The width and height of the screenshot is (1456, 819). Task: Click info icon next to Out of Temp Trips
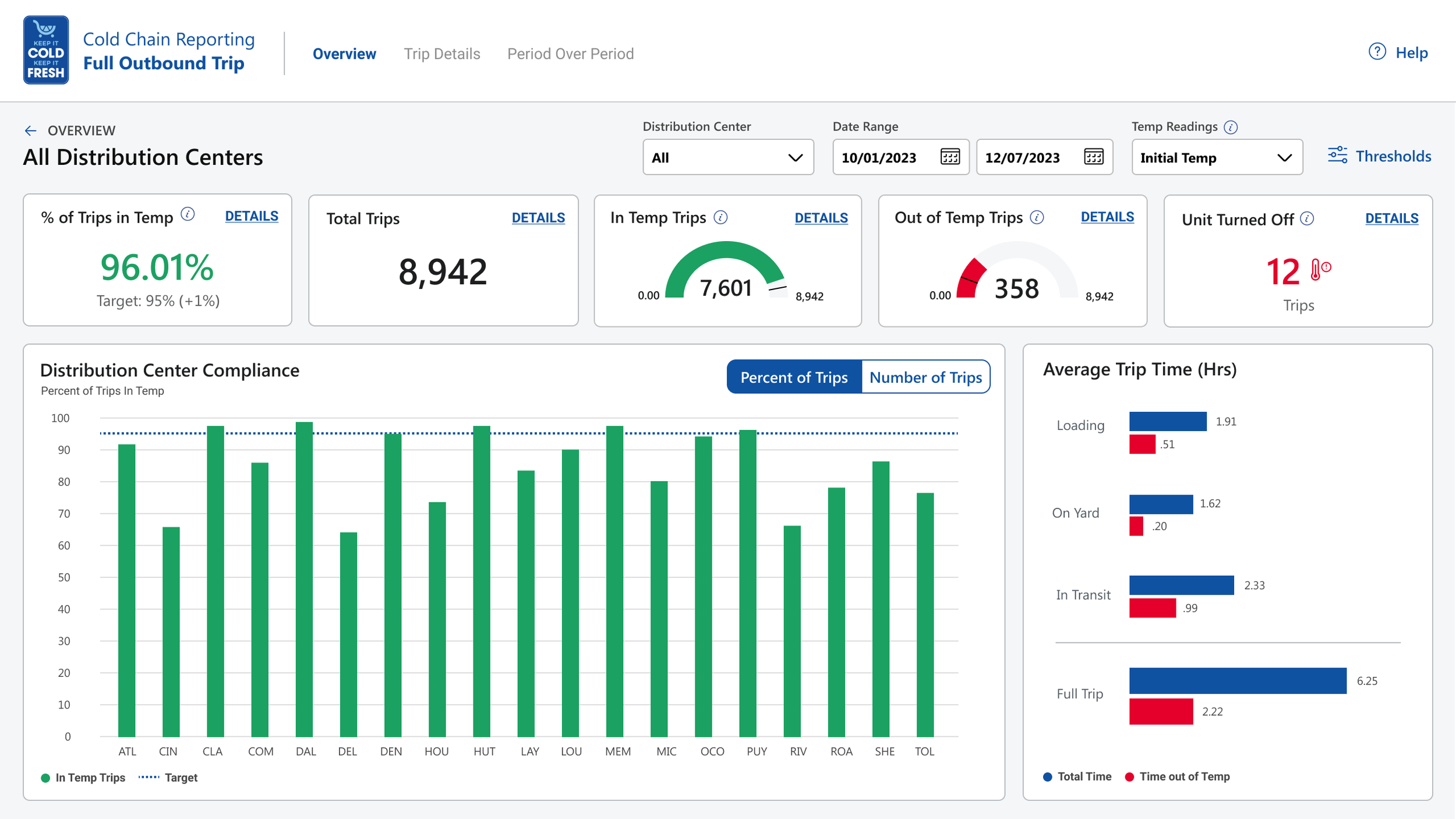pos(1037,217)
